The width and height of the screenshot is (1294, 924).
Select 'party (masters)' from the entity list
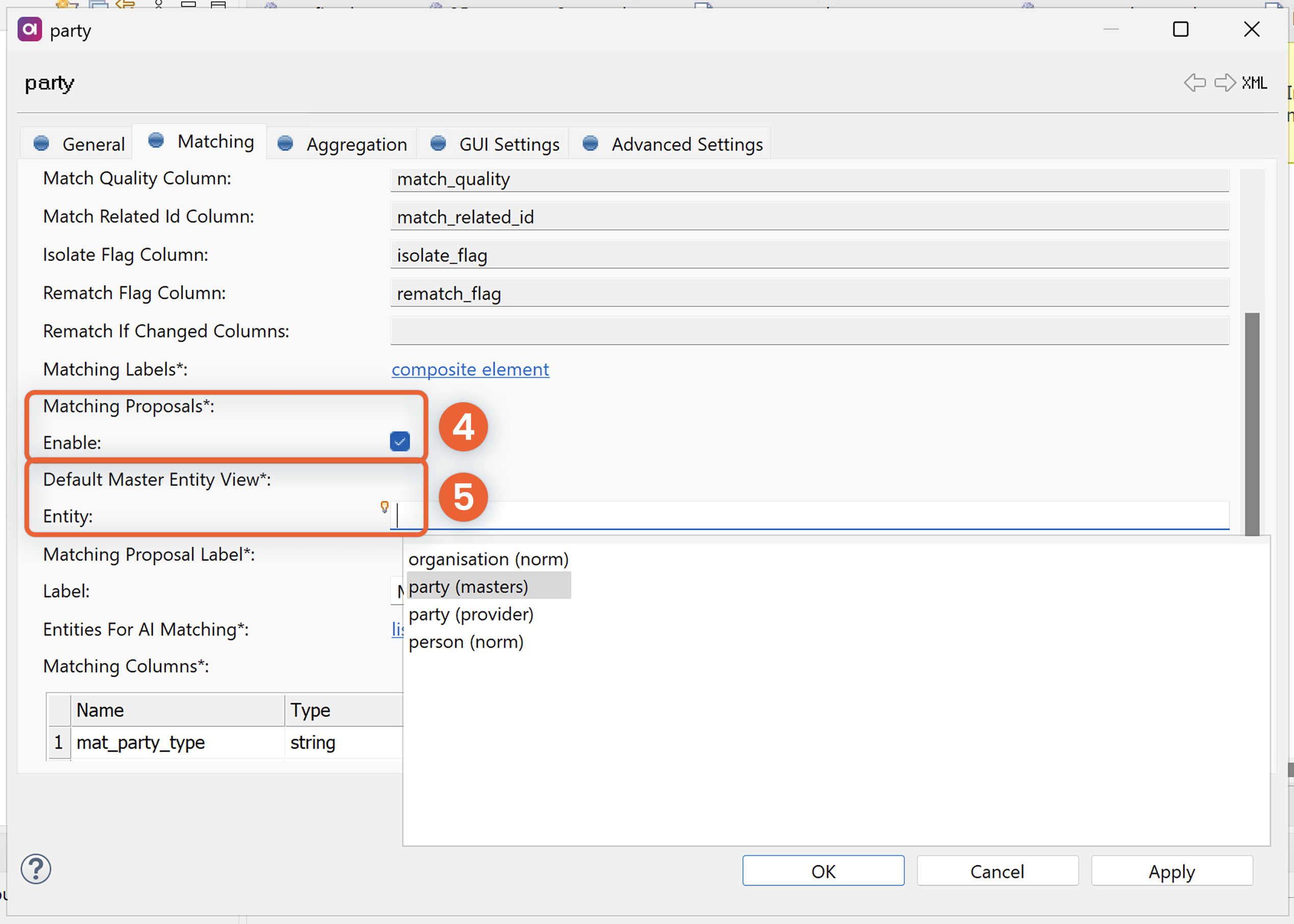coord(469,586)
